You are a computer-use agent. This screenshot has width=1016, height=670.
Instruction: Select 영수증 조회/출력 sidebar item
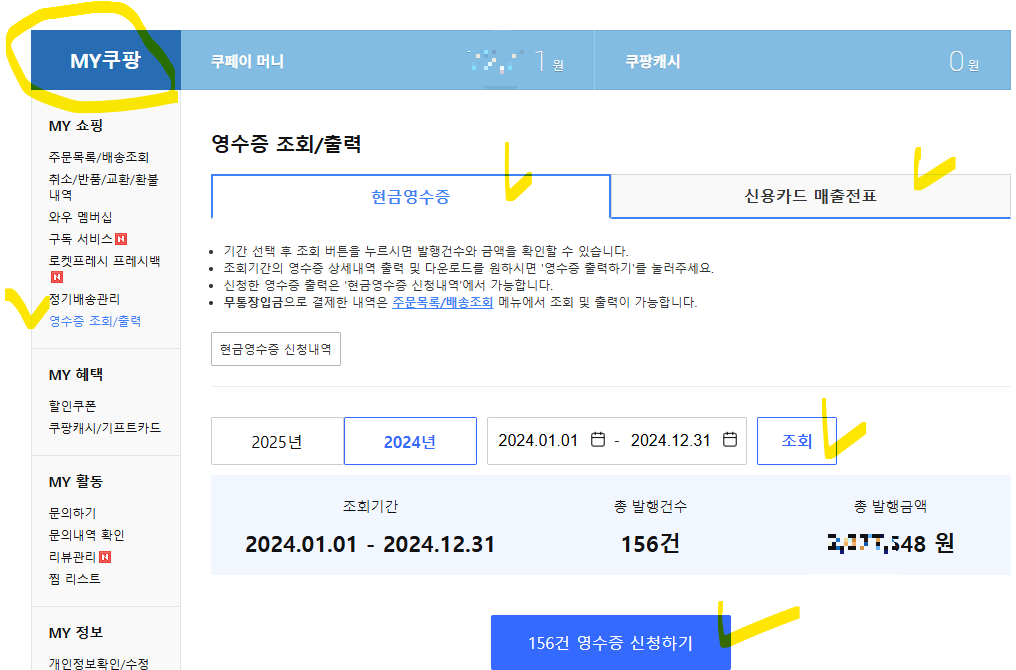95,321
